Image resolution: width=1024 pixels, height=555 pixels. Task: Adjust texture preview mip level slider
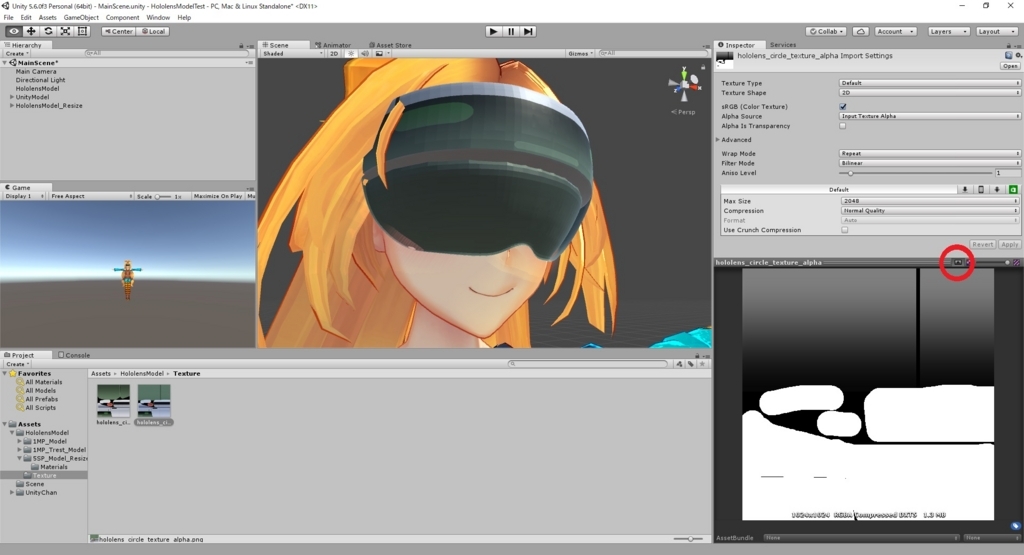(990, 262)
